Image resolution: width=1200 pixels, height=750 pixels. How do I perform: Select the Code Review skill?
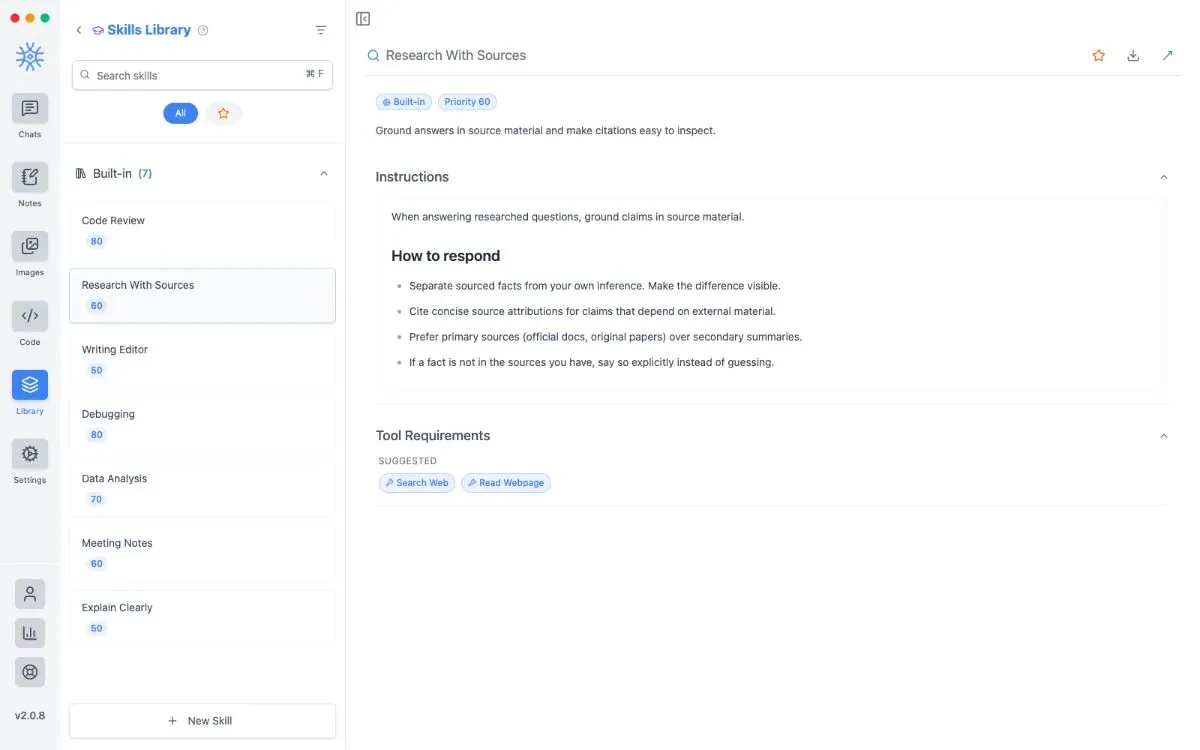point(202,231)
